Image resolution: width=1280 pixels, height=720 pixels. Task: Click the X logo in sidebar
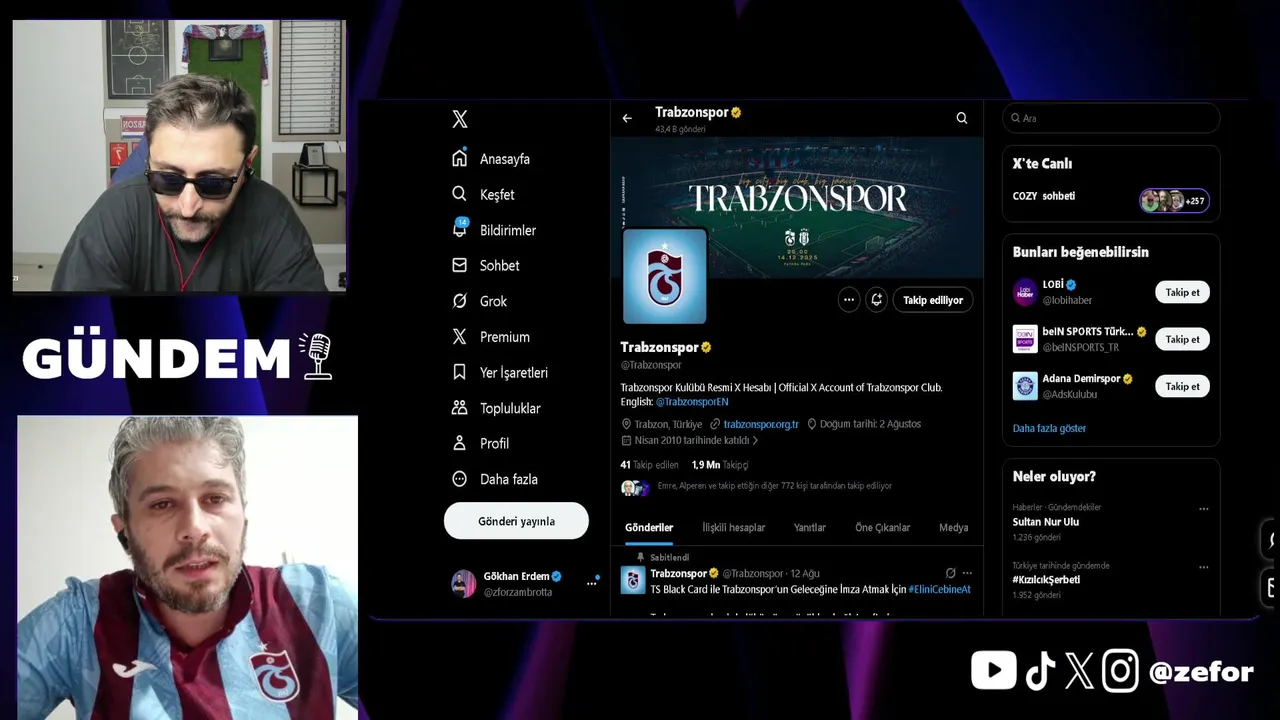point(460,119)
